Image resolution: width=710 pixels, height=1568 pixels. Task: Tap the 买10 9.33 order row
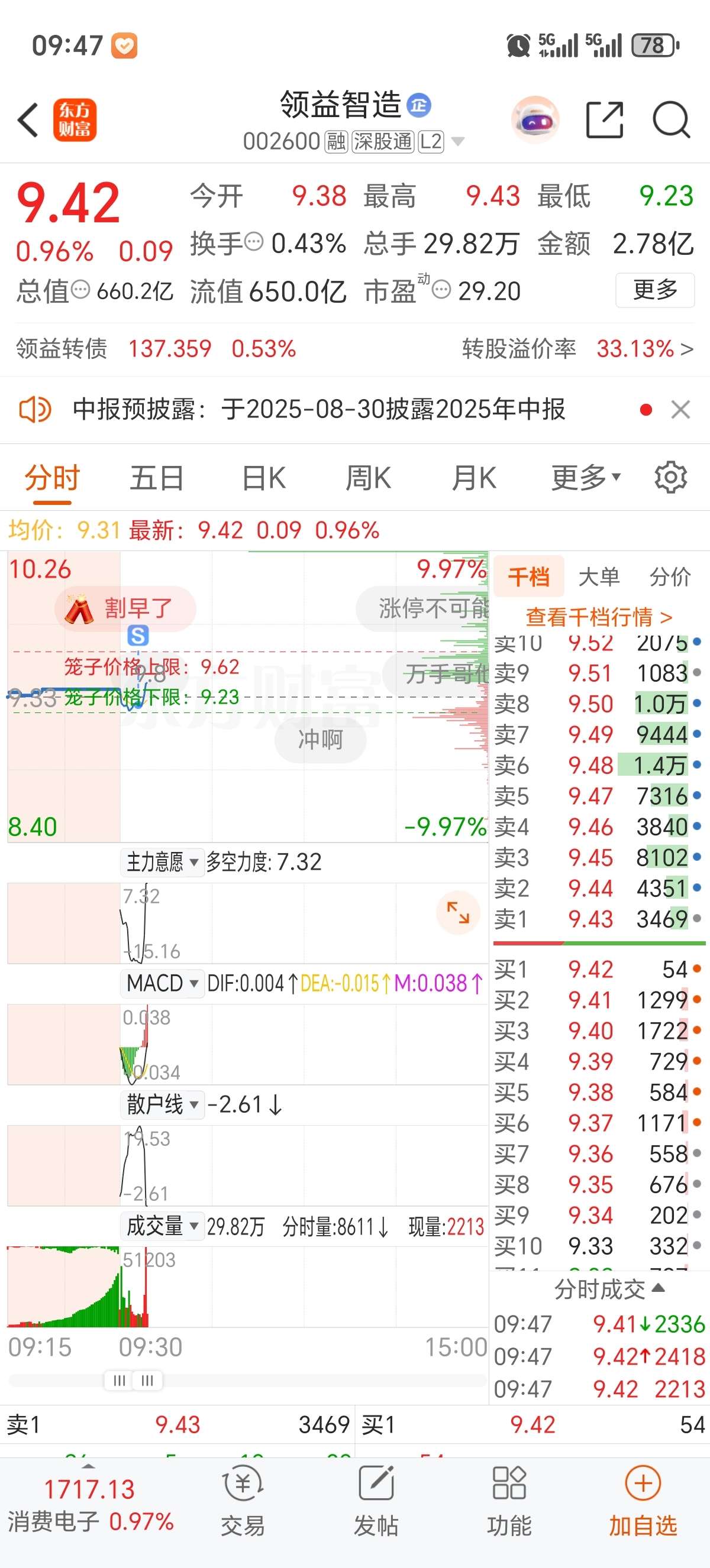click(x=599, y=1246)
